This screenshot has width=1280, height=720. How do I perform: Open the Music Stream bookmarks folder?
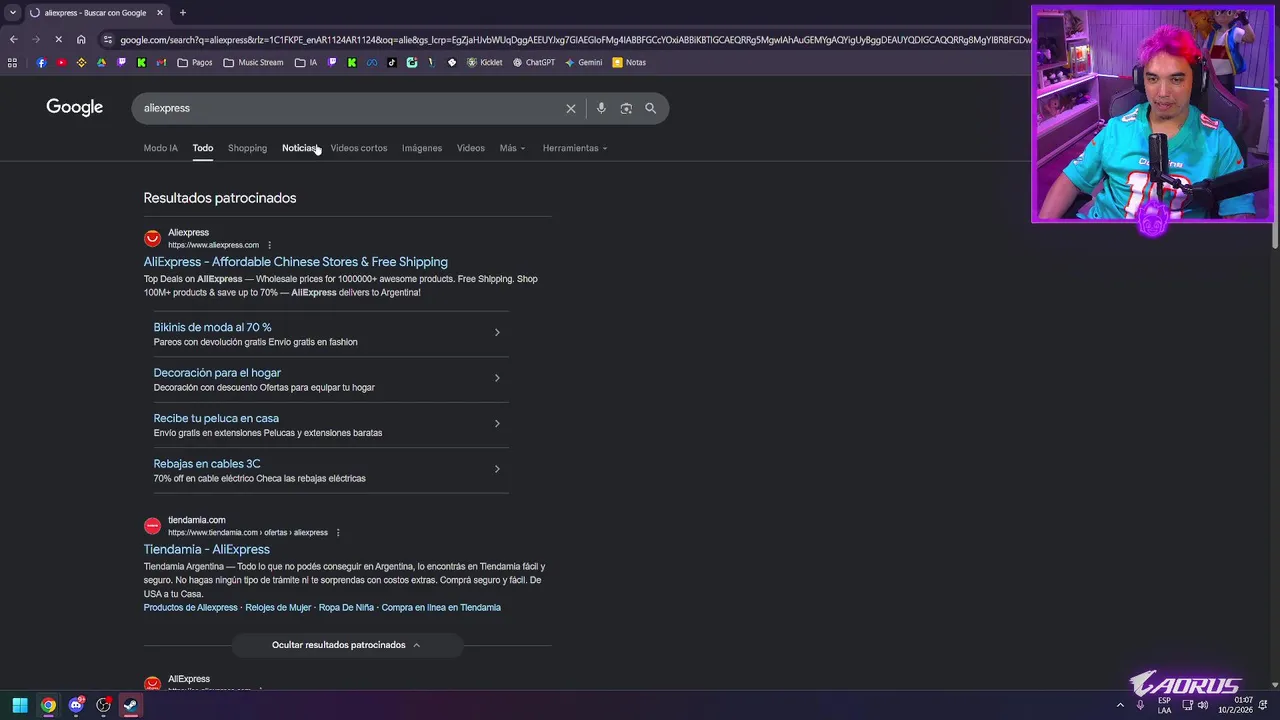click(253, 62)
